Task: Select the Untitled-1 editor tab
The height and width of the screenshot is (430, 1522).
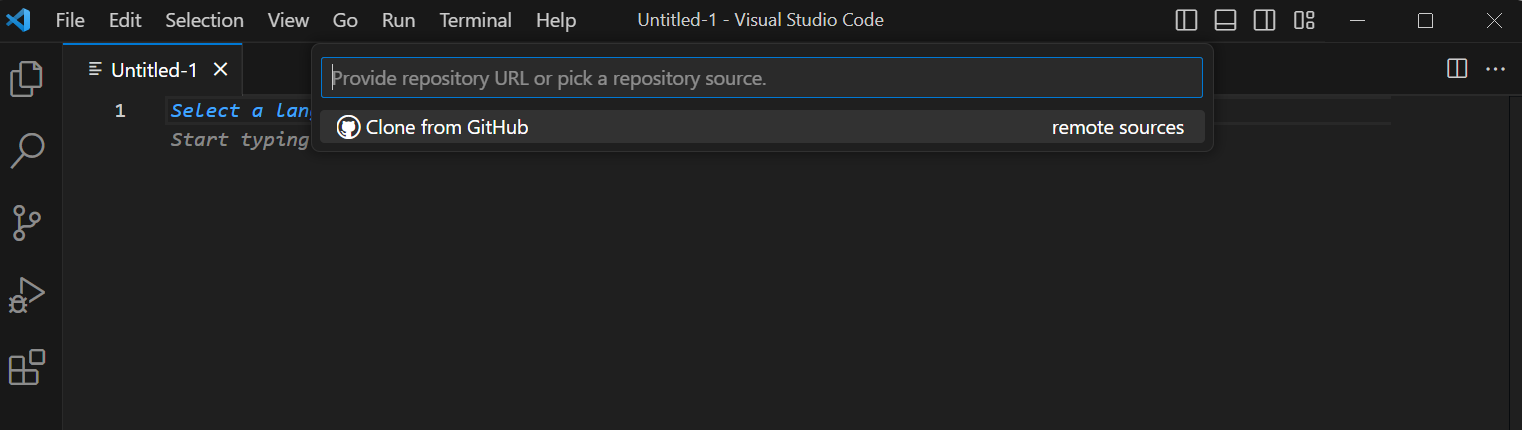Action: click(x=153, y=69)
